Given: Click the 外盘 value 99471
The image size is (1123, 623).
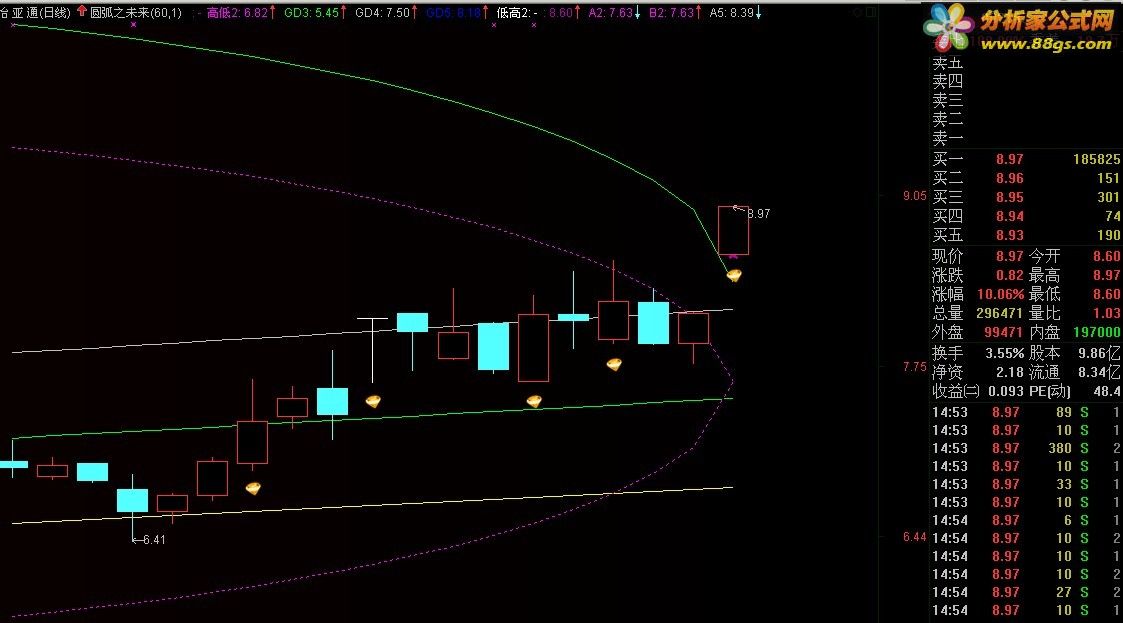Looking at the screenshot, I should coord(1003,332).
